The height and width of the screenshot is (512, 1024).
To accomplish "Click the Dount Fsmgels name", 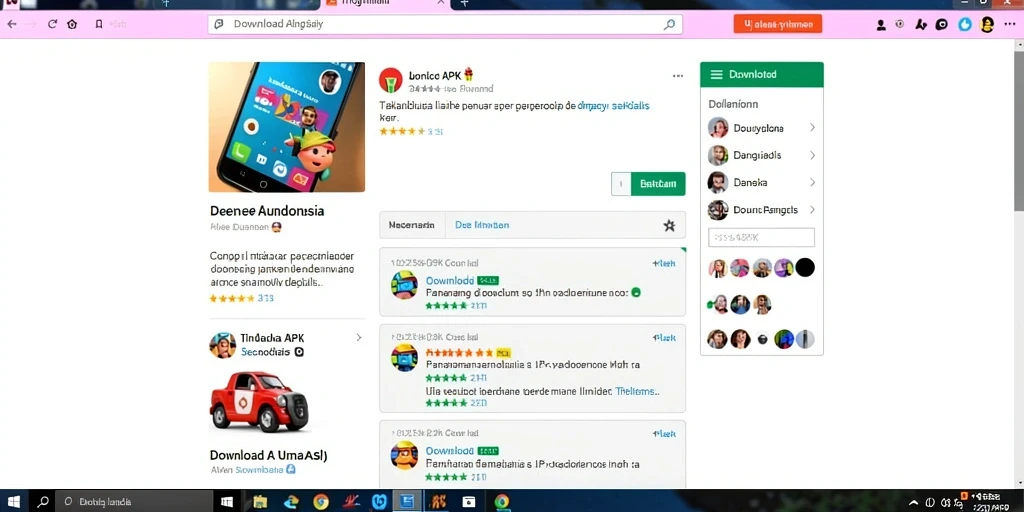I will coord(765,210).
